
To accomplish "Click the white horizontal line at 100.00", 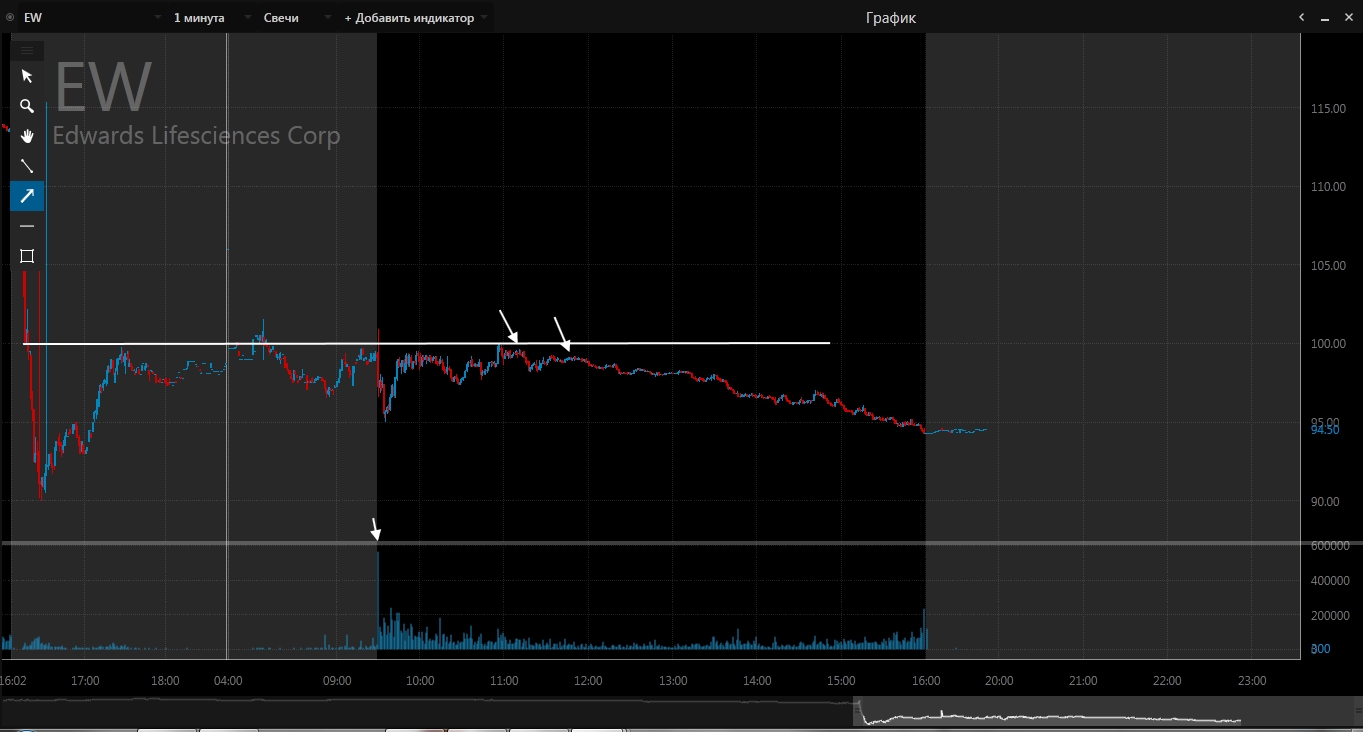I will 700,343.
